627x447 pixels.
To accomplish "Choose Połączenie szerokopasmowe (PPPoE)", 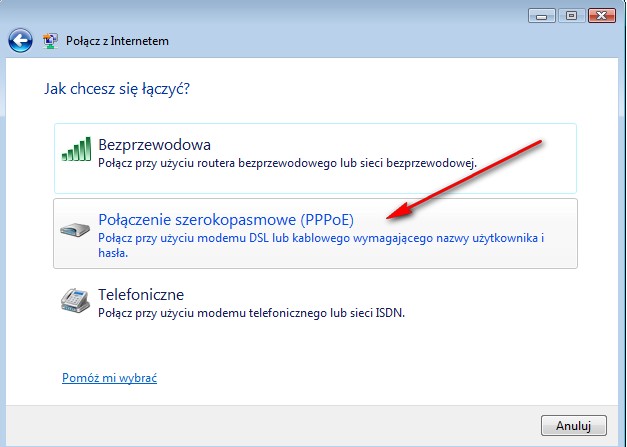I will pyautogui.click(x=315, y=233).
